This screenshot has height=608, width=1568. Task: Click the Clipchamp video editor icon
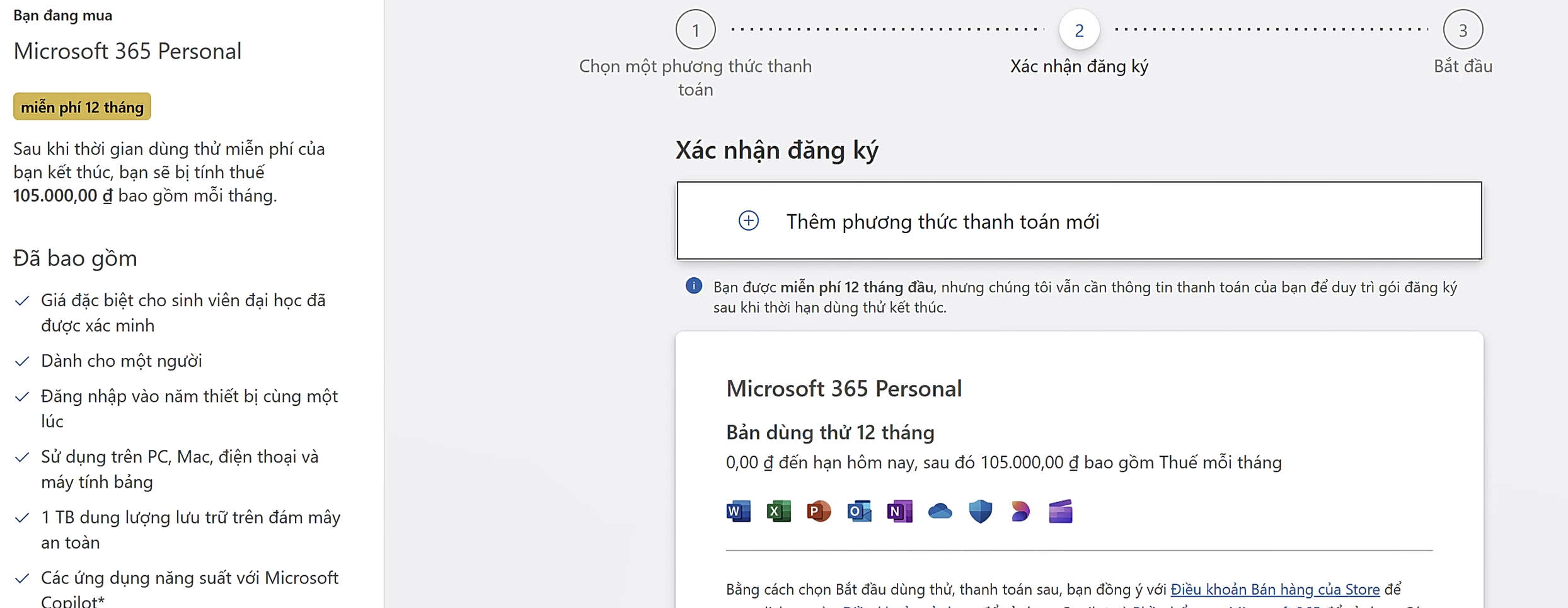(x=1061, y=511)
